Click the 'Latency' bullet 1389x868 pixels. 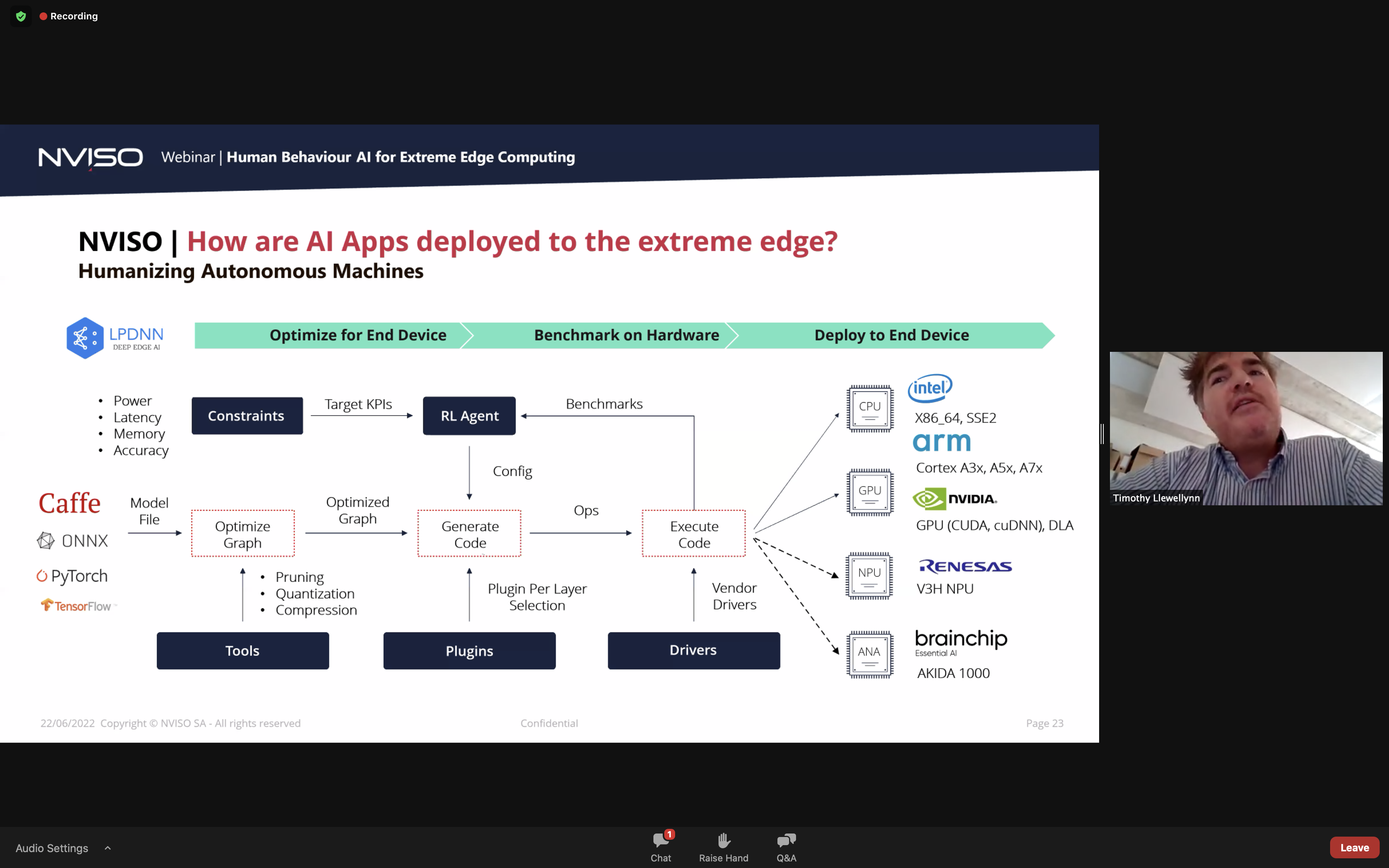(137, 417)
